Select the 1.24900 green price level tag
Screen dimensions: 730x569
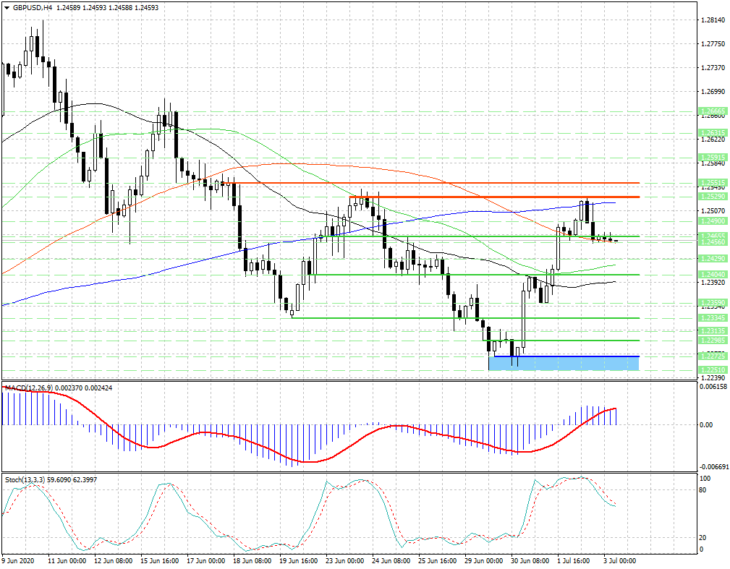click(713, 221)
